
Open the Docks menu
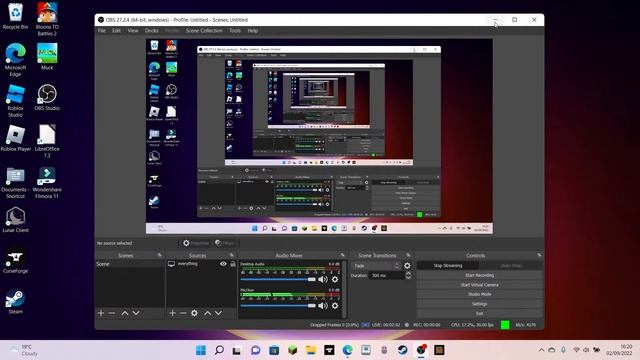[x=151, y=31]
